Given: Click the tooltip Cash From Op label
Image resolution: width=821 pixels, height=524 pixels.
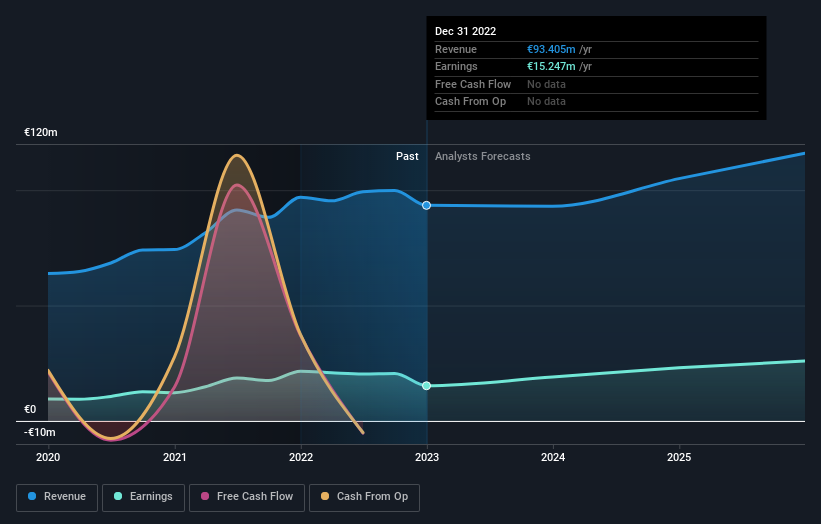Looking at the screenshot, I should (470, 102).
